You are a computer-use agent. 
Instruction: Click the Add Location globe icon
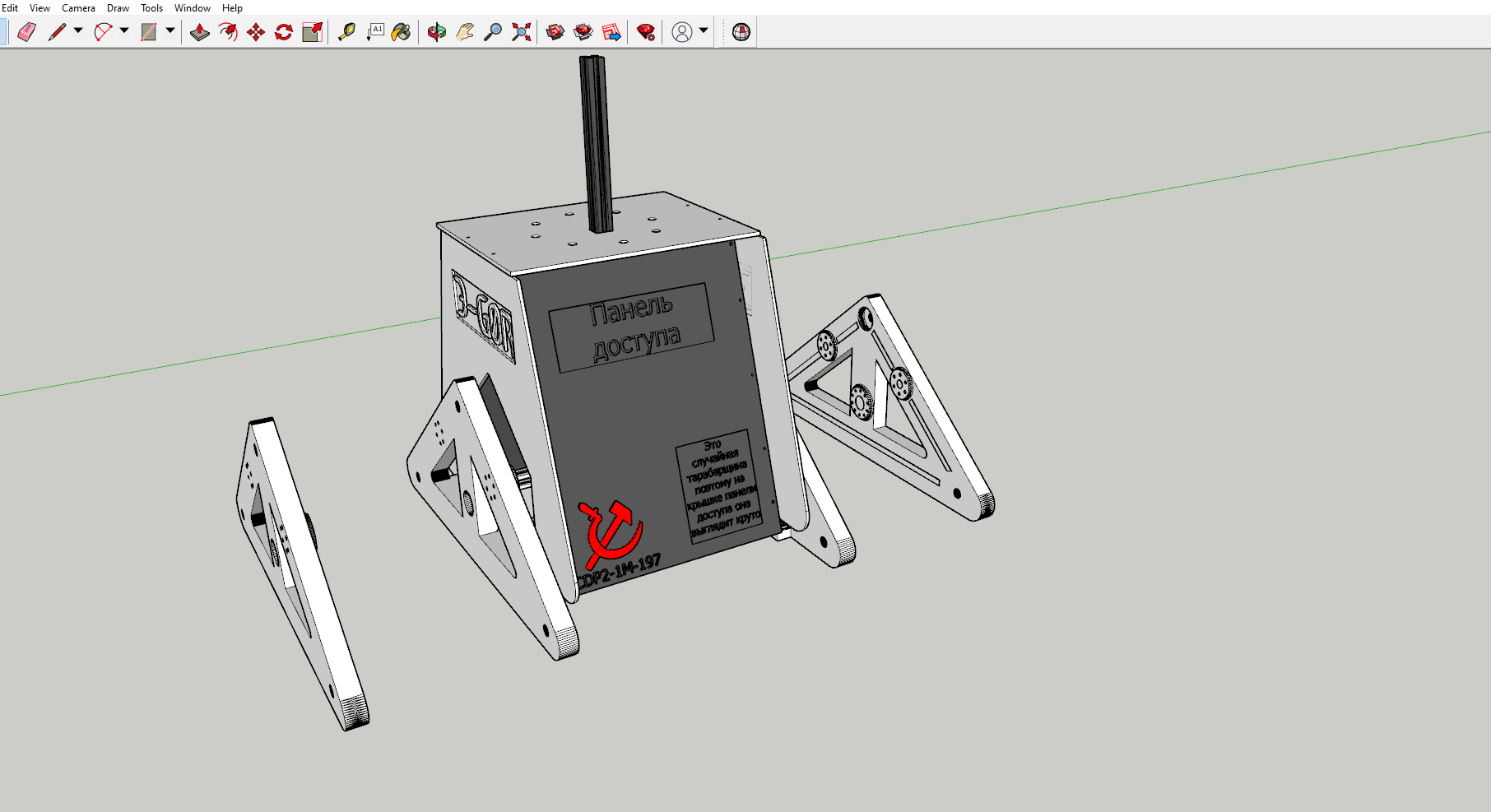pyautogui.click(x=741, y=32)
